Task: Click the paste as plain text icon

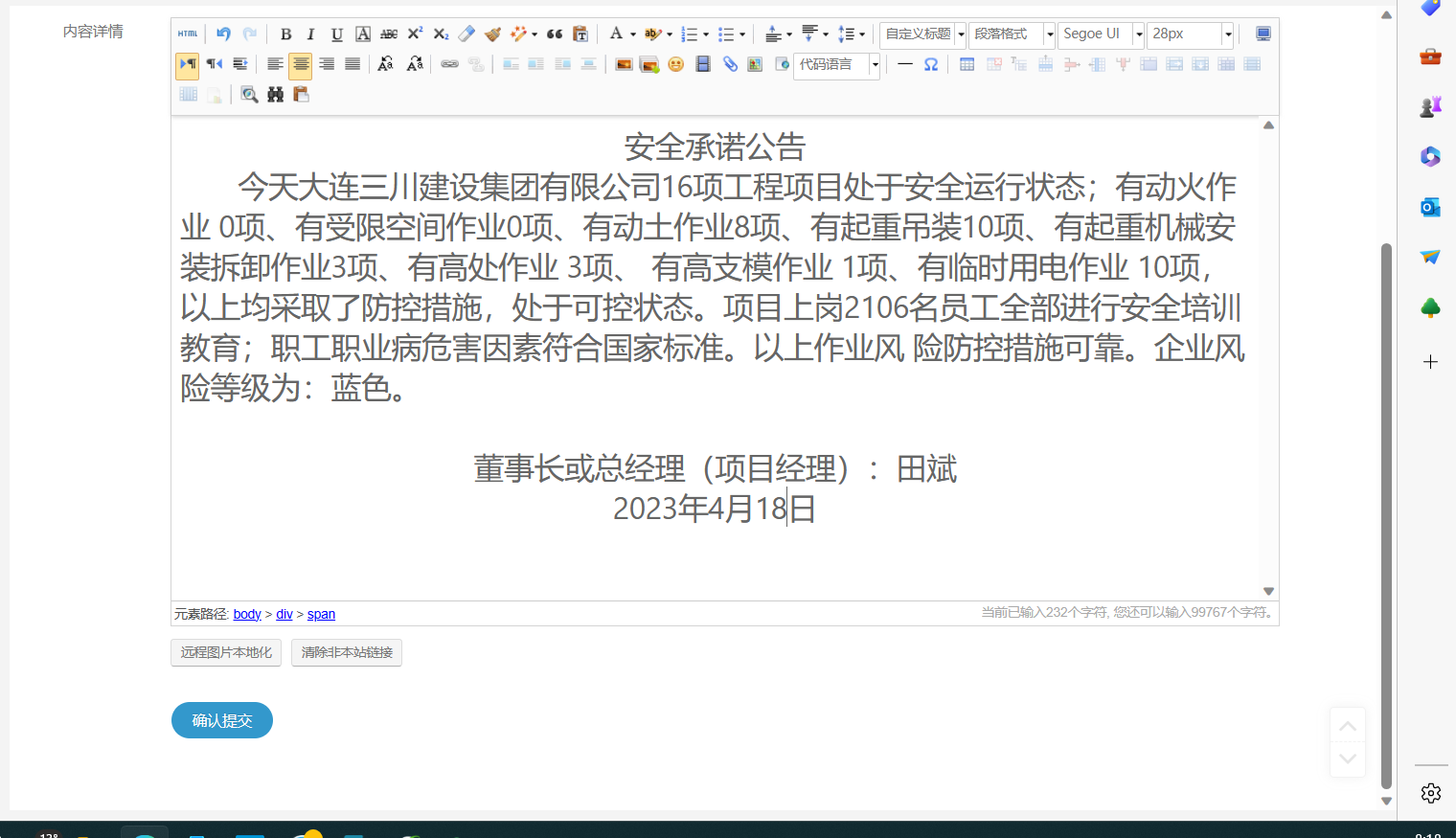Action: coord(580,34)
